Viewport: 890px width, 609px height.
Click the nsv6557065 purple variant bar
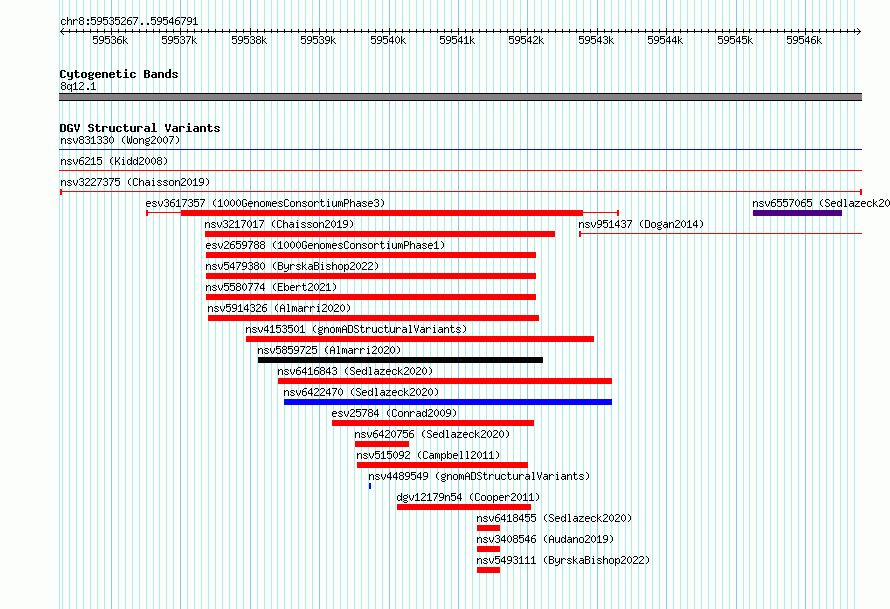(797, 213)
